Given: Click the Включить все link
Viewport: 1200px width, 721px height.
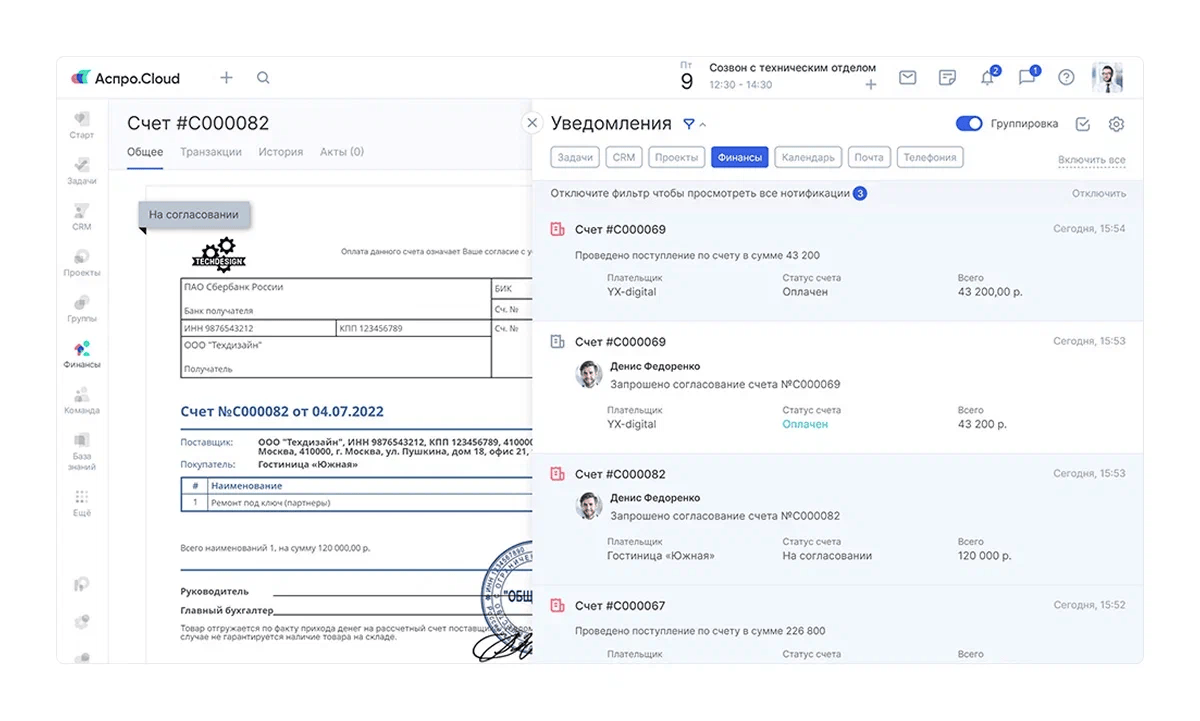Looking at the screenshot, I should coord(1091,160).
